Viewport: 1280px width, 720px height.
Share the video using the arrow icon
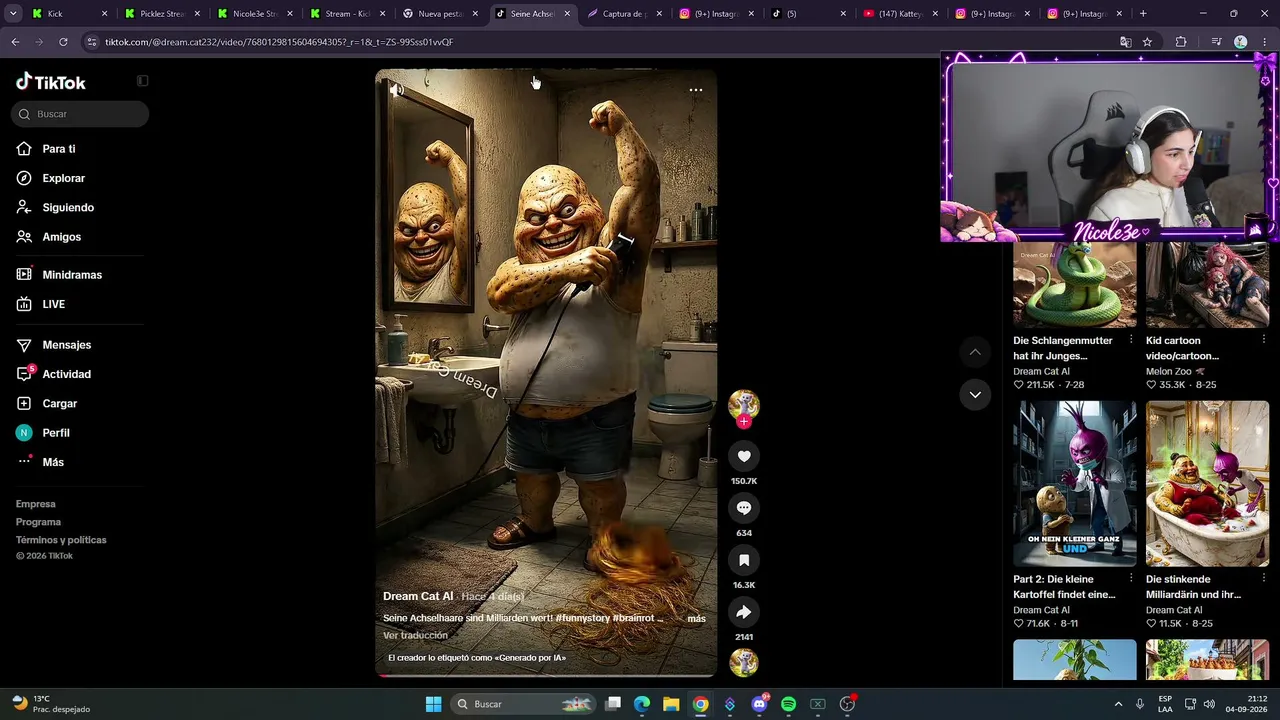pos(743,612)
